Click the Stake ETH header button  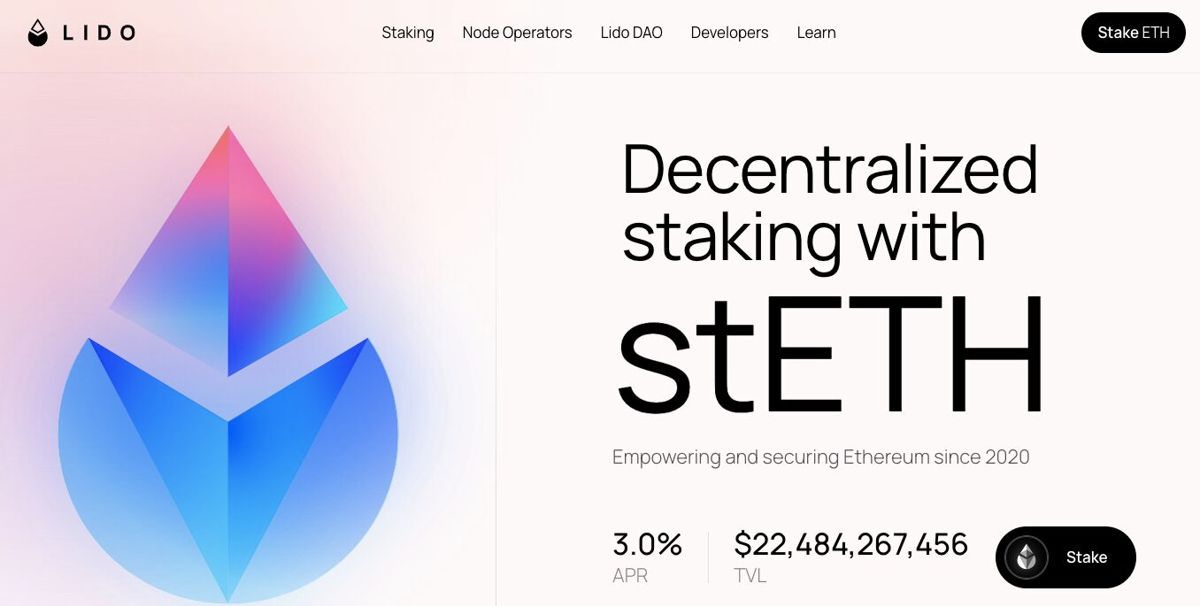tap(1133, 33)
